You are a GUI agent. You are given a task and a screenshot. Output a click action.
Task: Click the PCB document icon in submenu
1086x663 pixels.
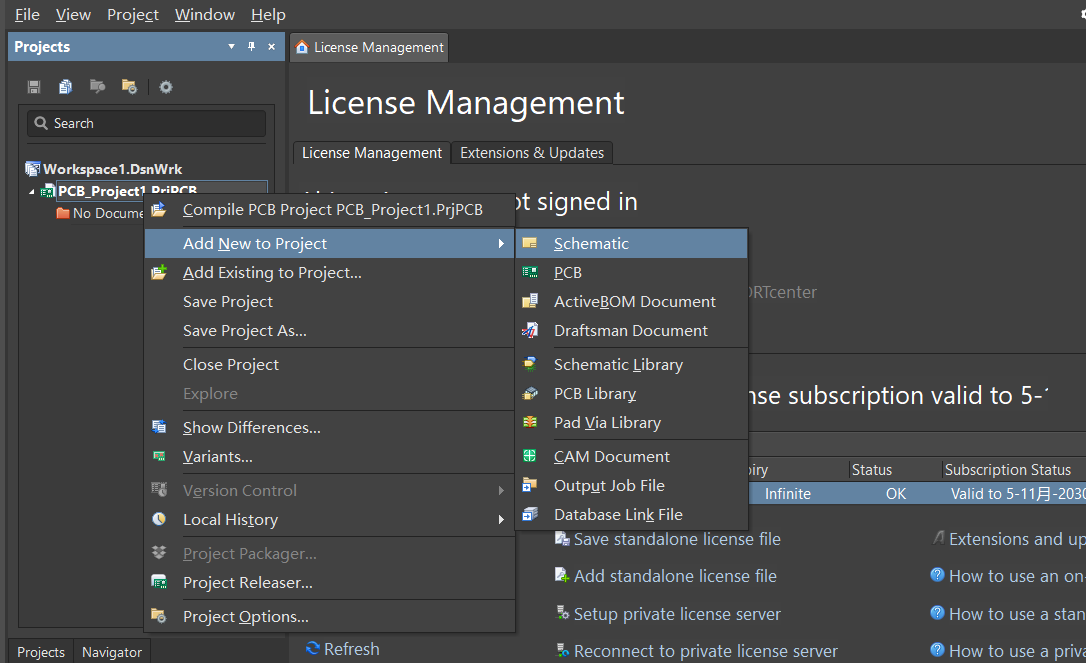(x=530, y=272)
